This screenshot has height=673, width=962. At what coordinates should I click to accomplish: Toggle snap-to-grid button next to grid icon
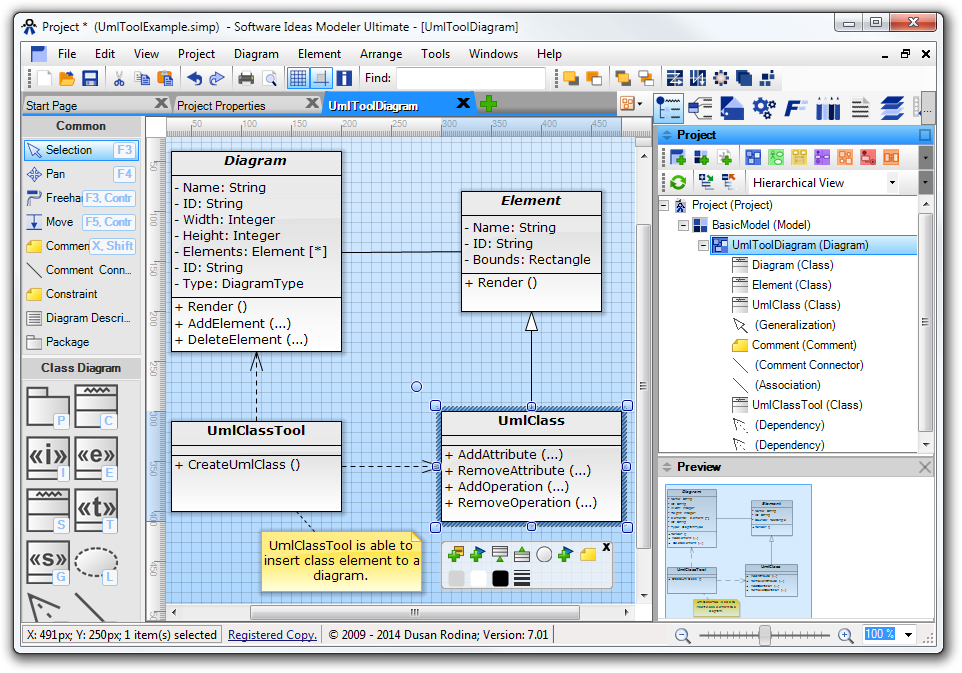321,78
